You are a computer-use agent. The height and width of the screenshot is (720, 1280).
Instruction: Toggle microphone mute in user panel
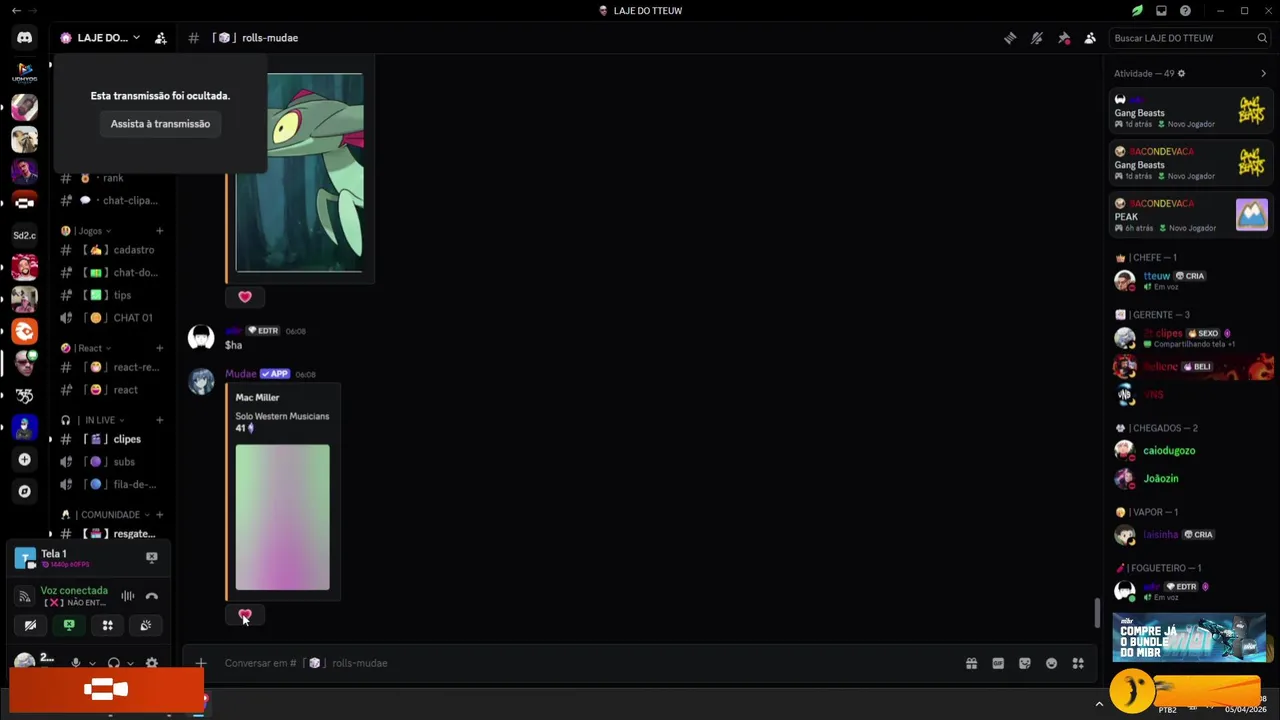(x=75, y=663)
